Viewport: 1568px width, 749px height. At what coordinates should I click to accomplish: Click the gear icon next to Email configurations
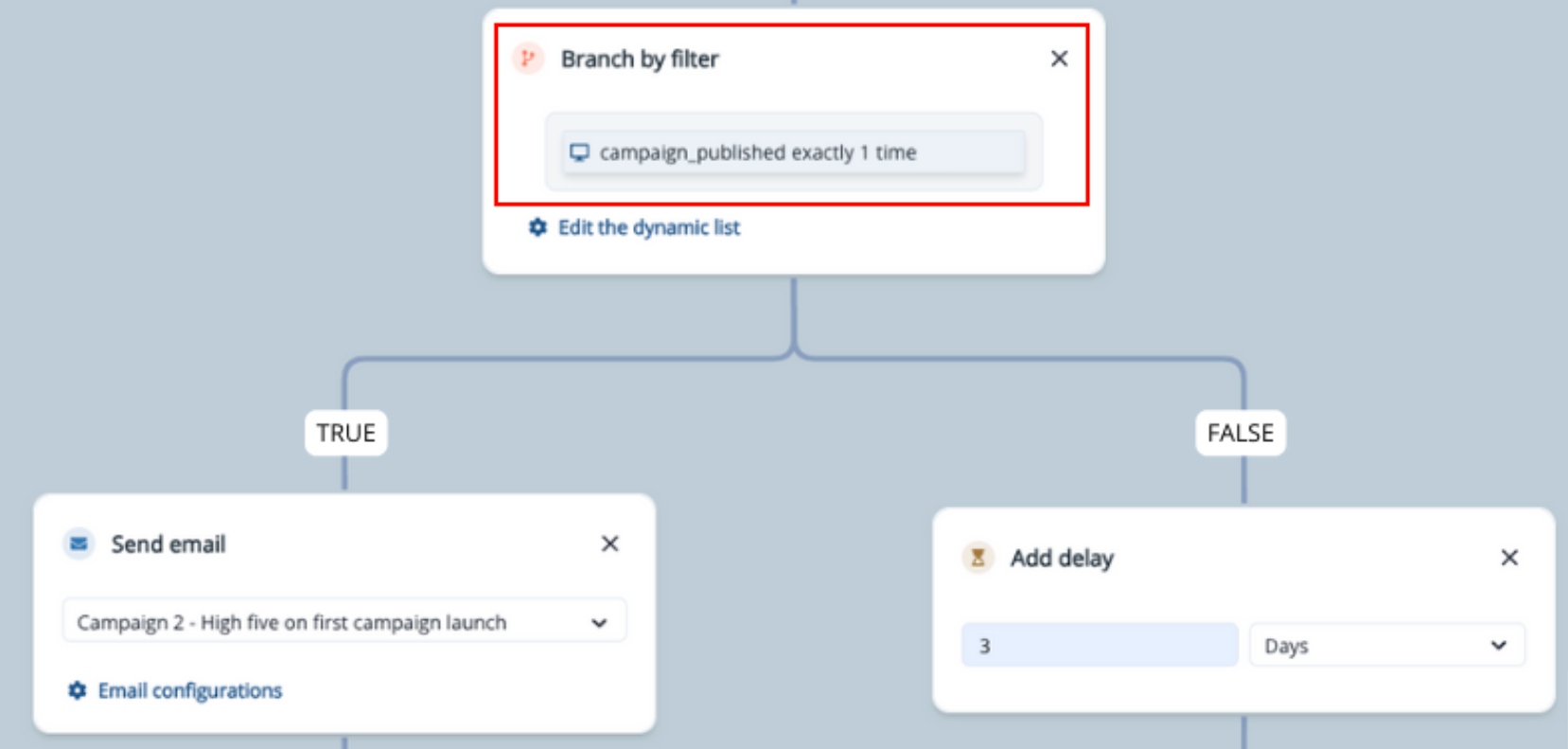79,690
